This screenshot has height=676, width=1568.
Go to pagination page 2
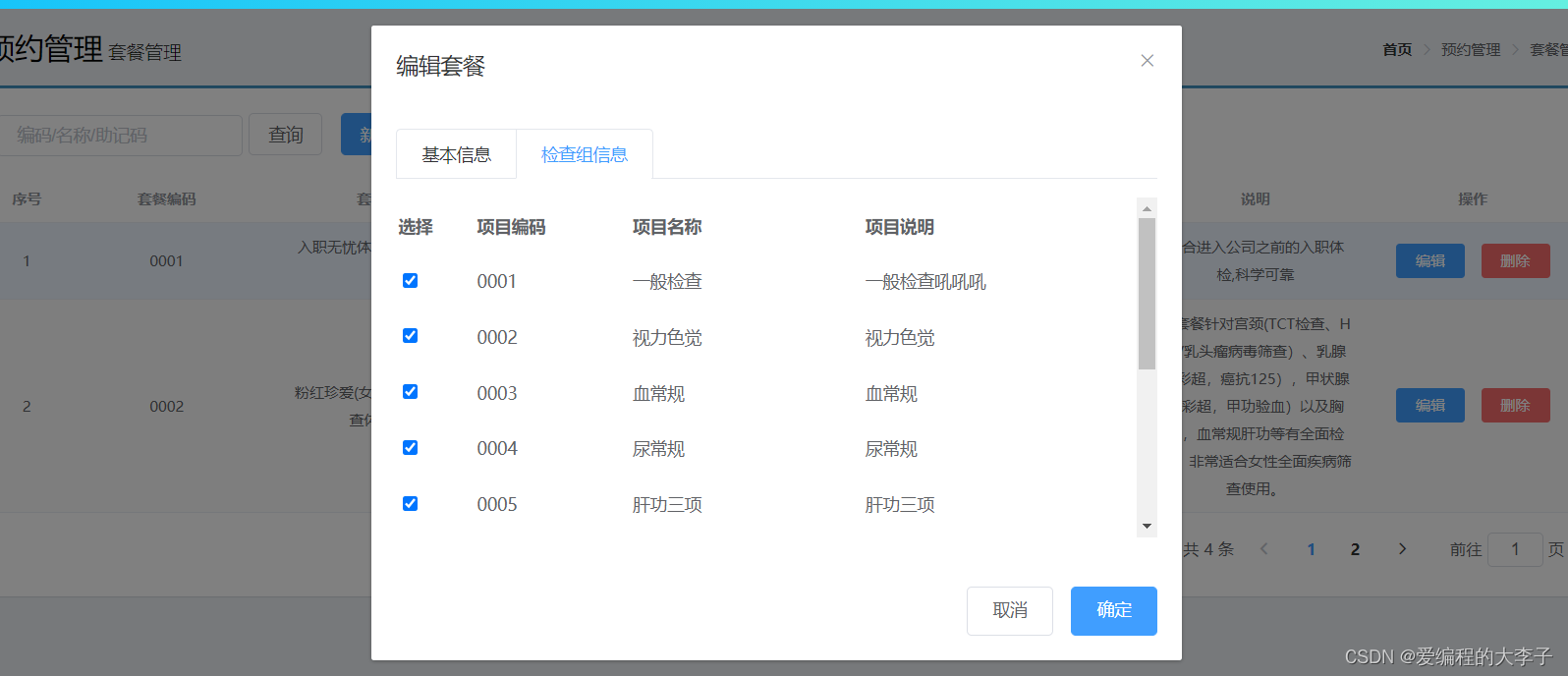[1356, 549]
